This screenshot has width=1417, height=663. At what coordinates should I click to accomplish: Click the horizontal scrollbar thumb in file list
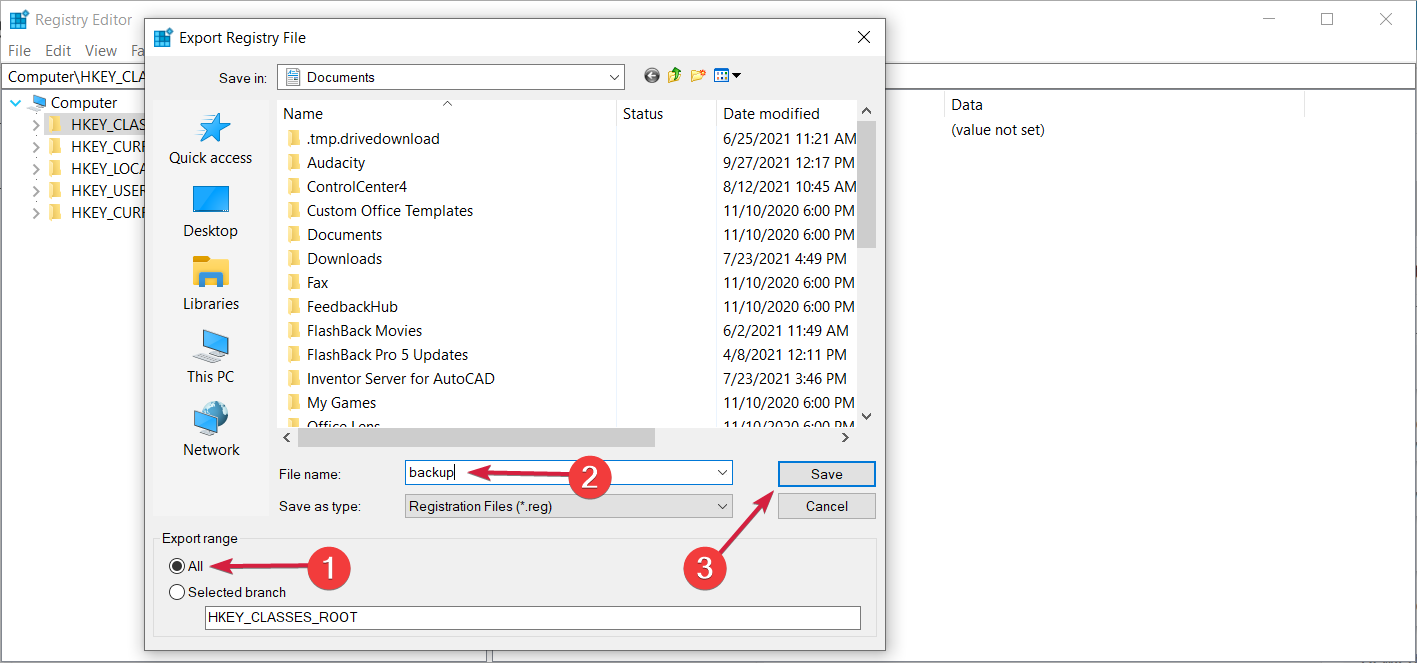(475, 438)
